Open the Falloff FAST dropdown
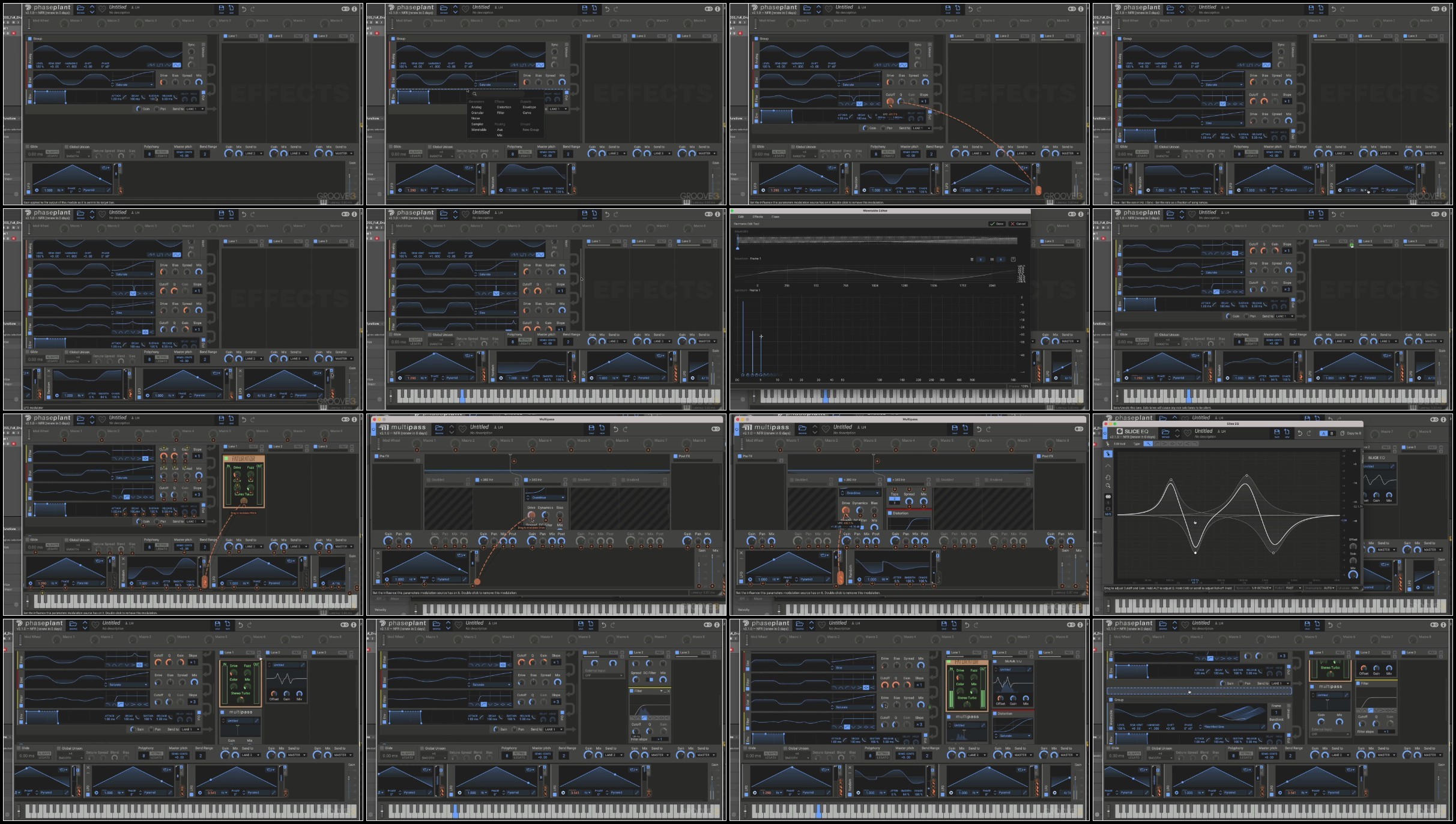Image resolution: width=1456 pixels, height=824 pixels. [x=1293, y=588]
